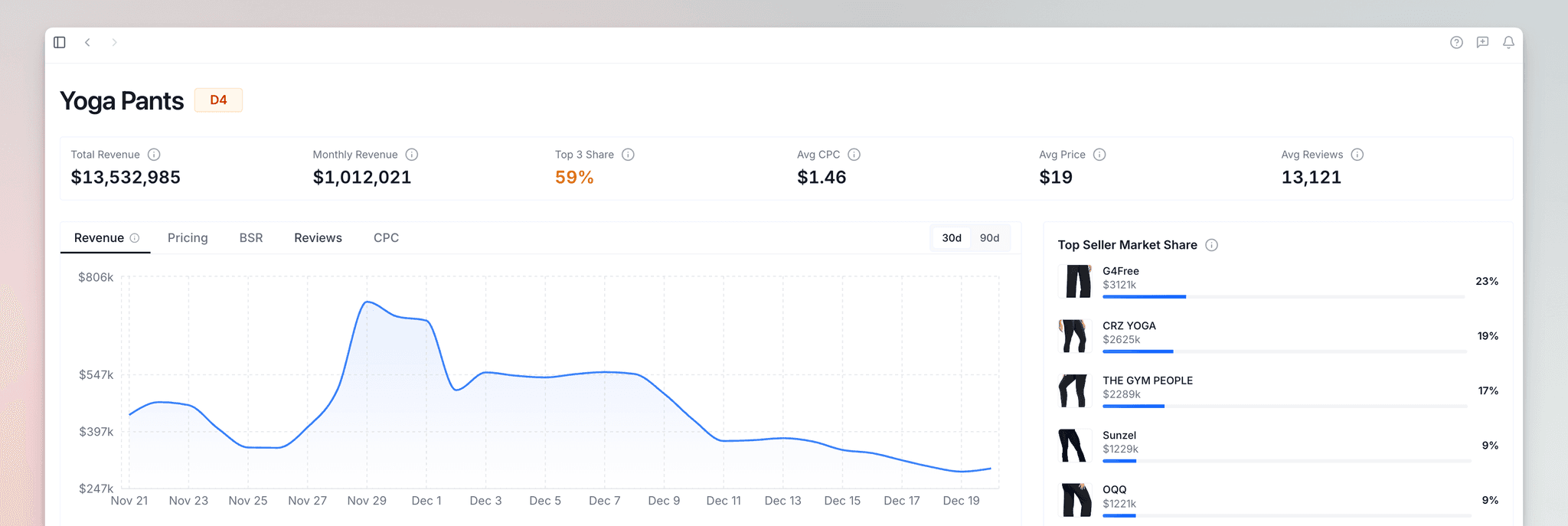
Task: Click the Dec 7 chart axis label
Action: click(605, 501)
